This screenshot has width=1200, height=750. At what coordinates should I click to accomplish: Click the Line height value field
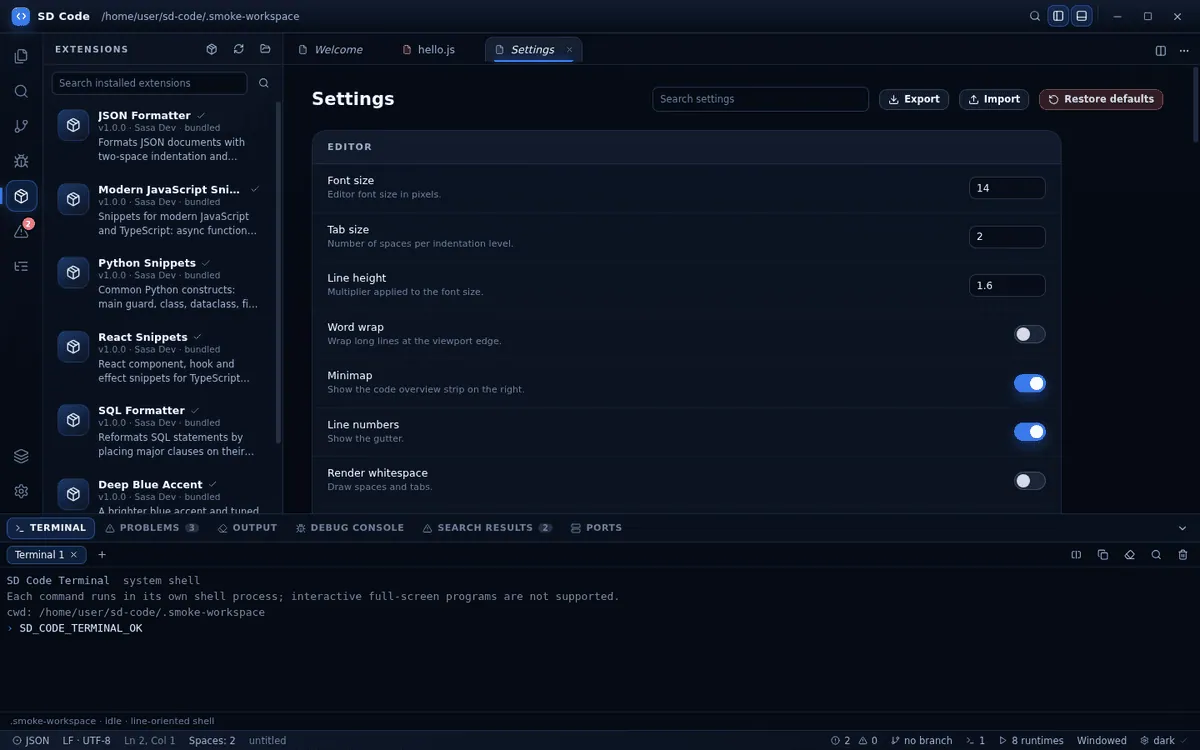(1007, 285)
